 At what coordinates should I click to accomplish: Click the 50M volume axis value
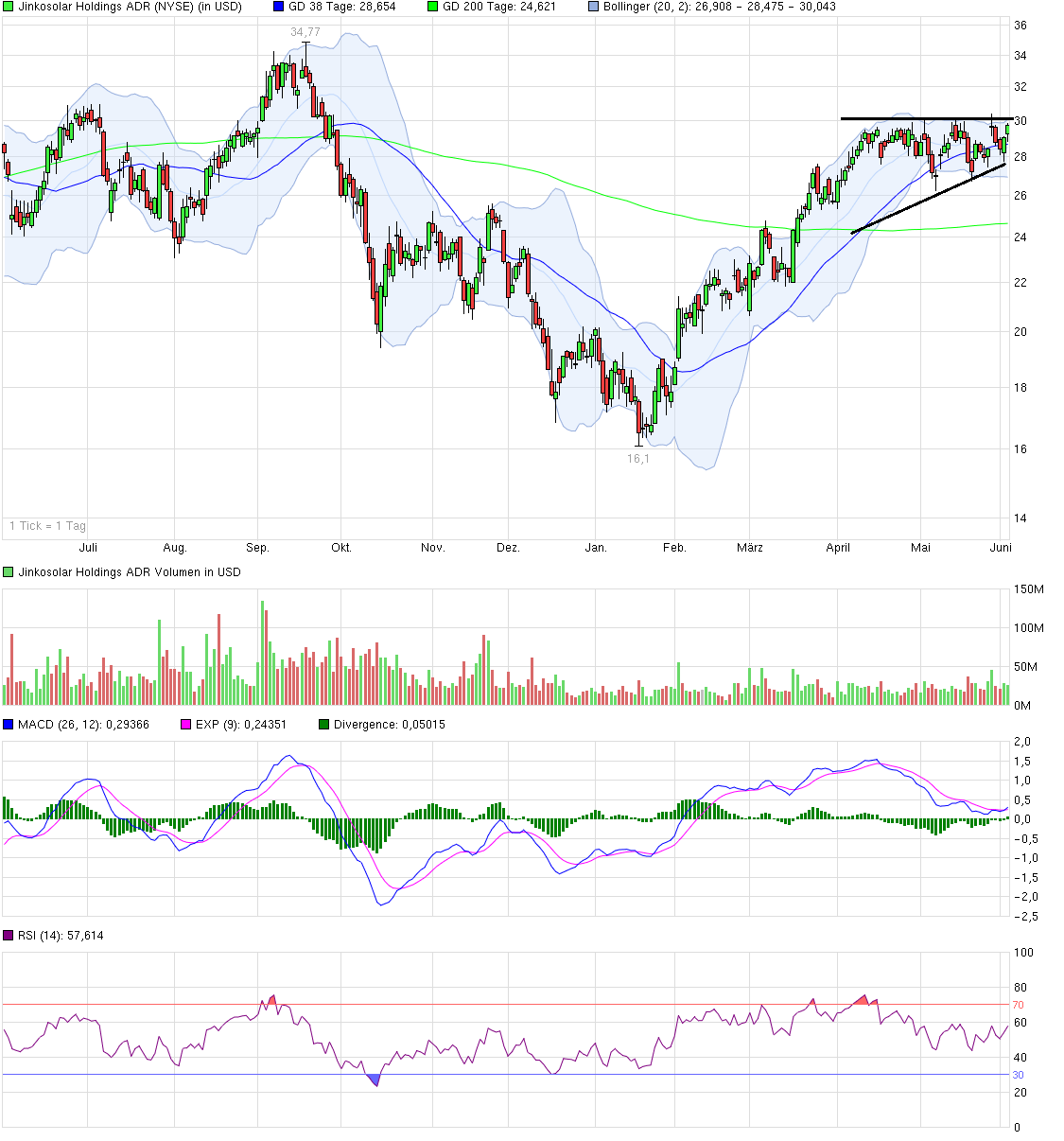pos(1025,667)
